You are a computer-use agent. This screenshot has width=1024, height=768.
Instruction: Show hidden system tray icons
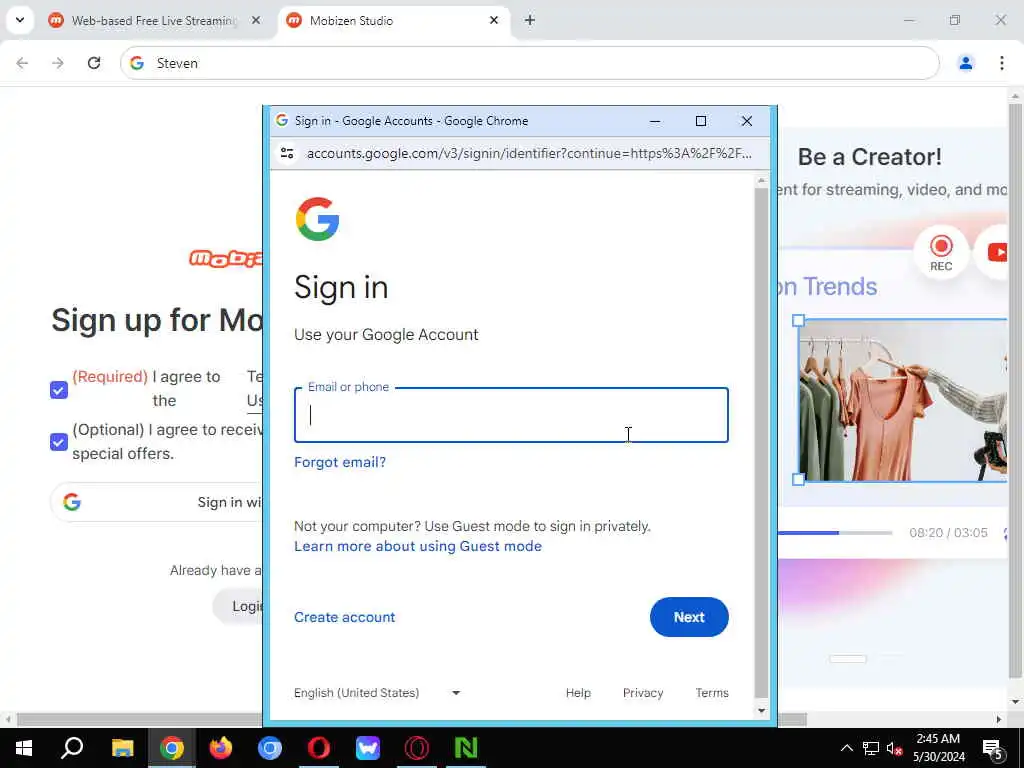click(x=846, y=748)
